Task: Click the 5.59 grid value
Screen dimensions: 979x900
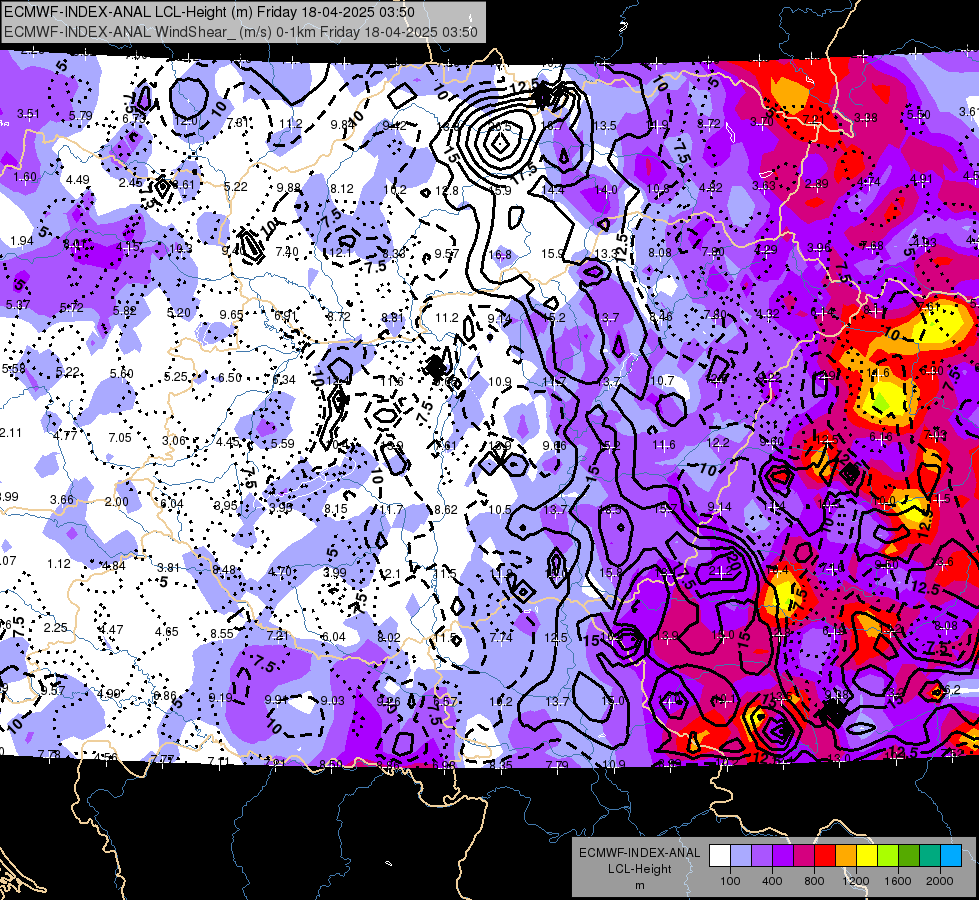Action: (x=282, y=443)
